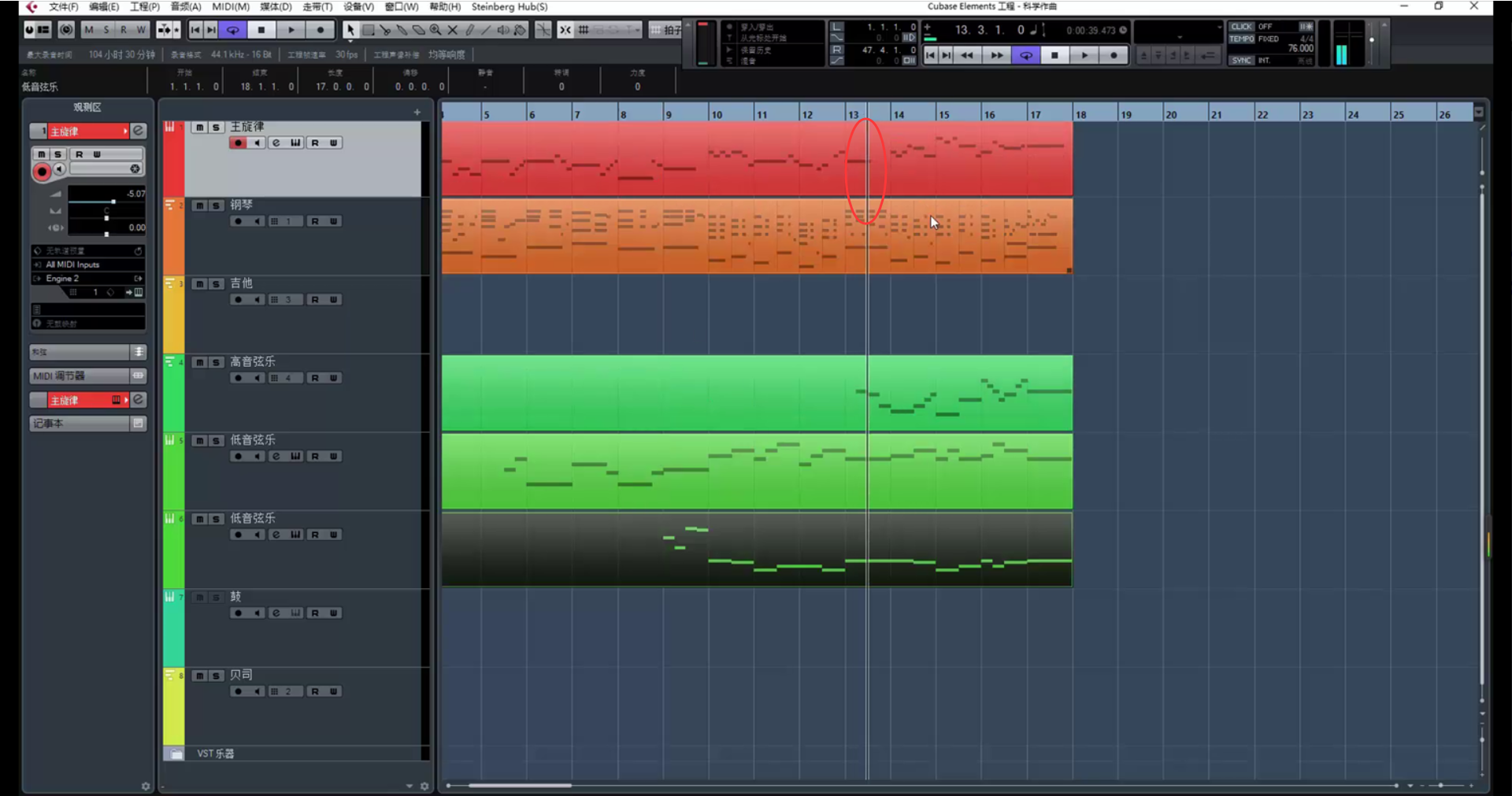Select the Play speaker tool
Screen dimensions: 1512x796
tap(503, 30)
